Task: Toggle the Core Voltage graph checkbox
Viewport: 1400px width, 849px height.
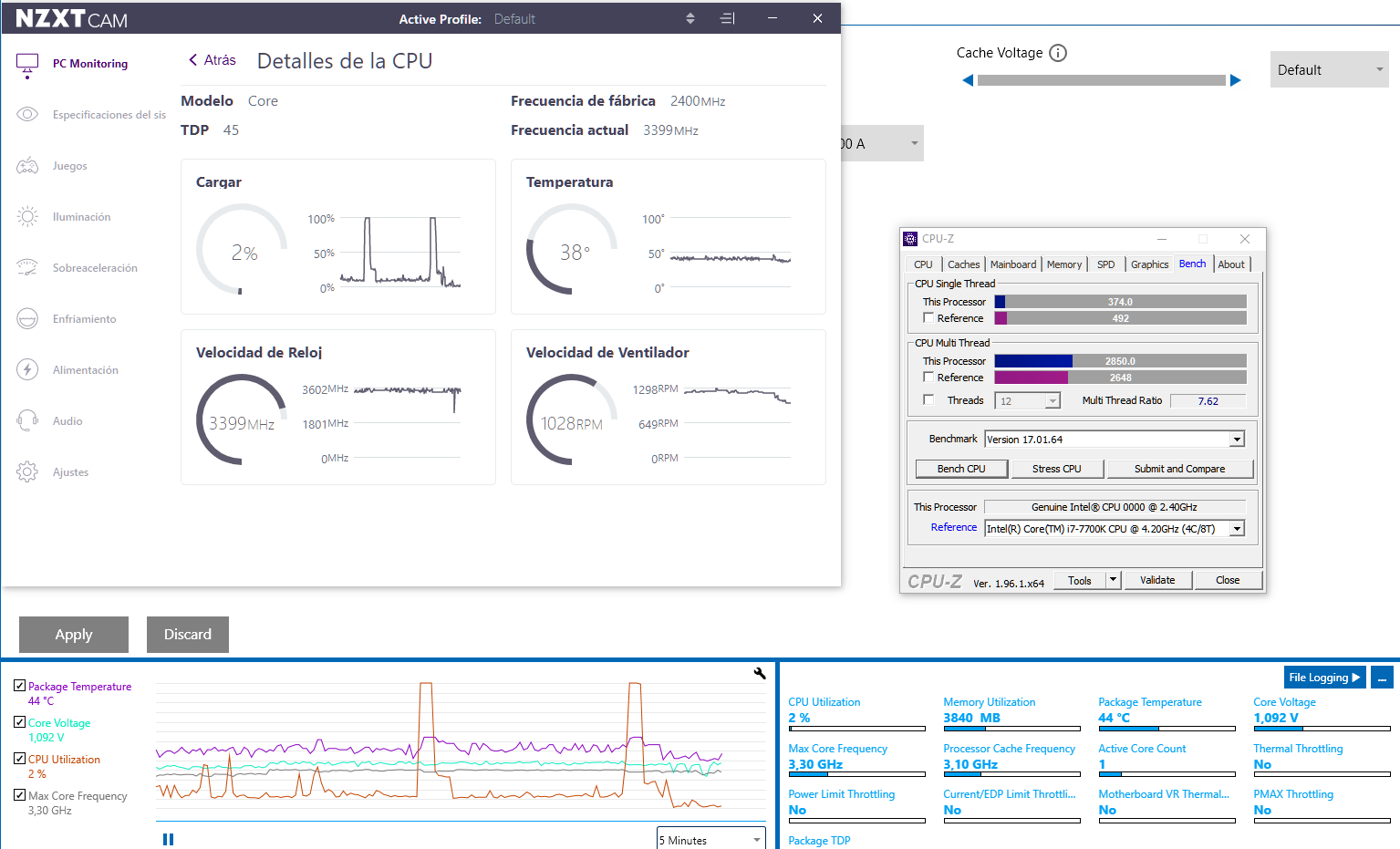Action: (19, 722)
